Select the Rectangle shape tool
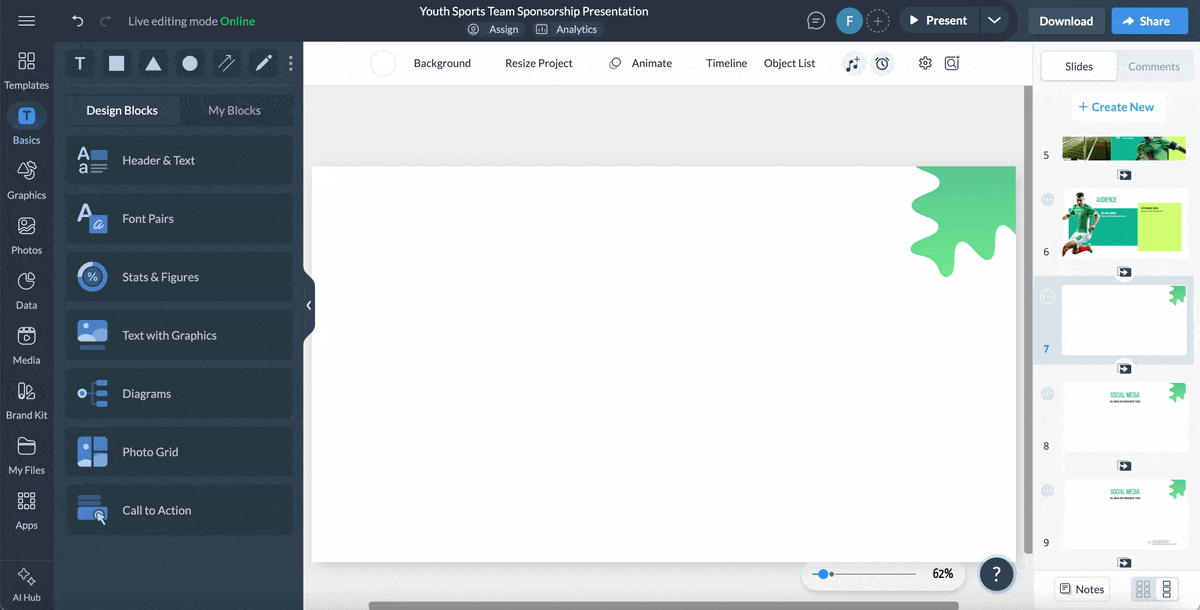The image size is (1200, 610). coord(116,63)
